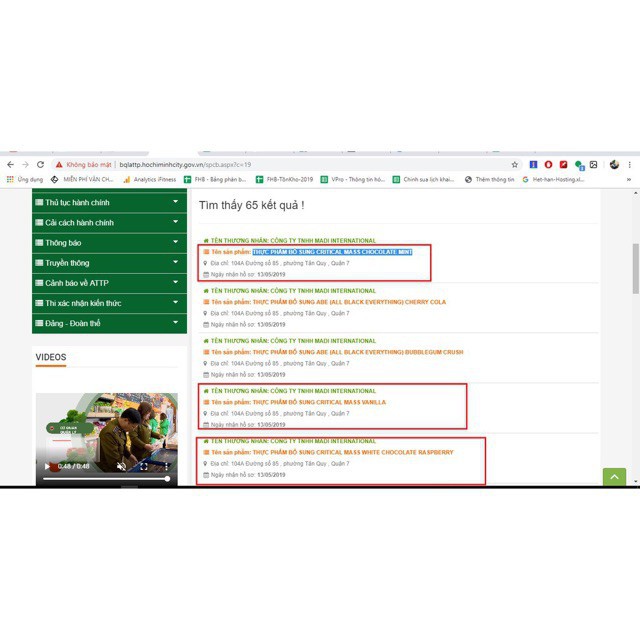Open the Thi xác nhận kiến thức menu
Image resolution: width=640 pixels, height=640 pixels.
(x=108, y=303)
